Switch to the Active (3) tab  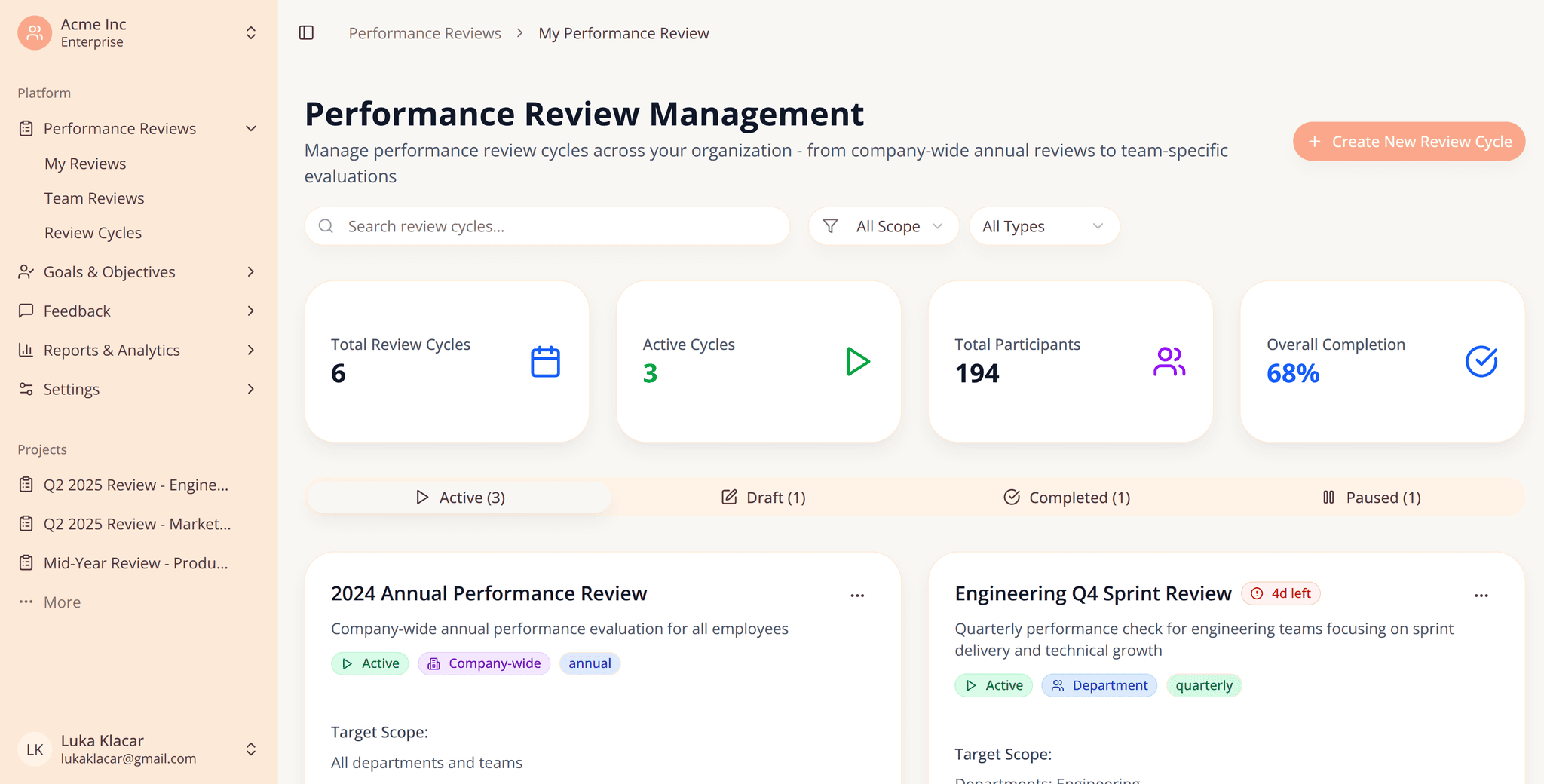point(459,498)
